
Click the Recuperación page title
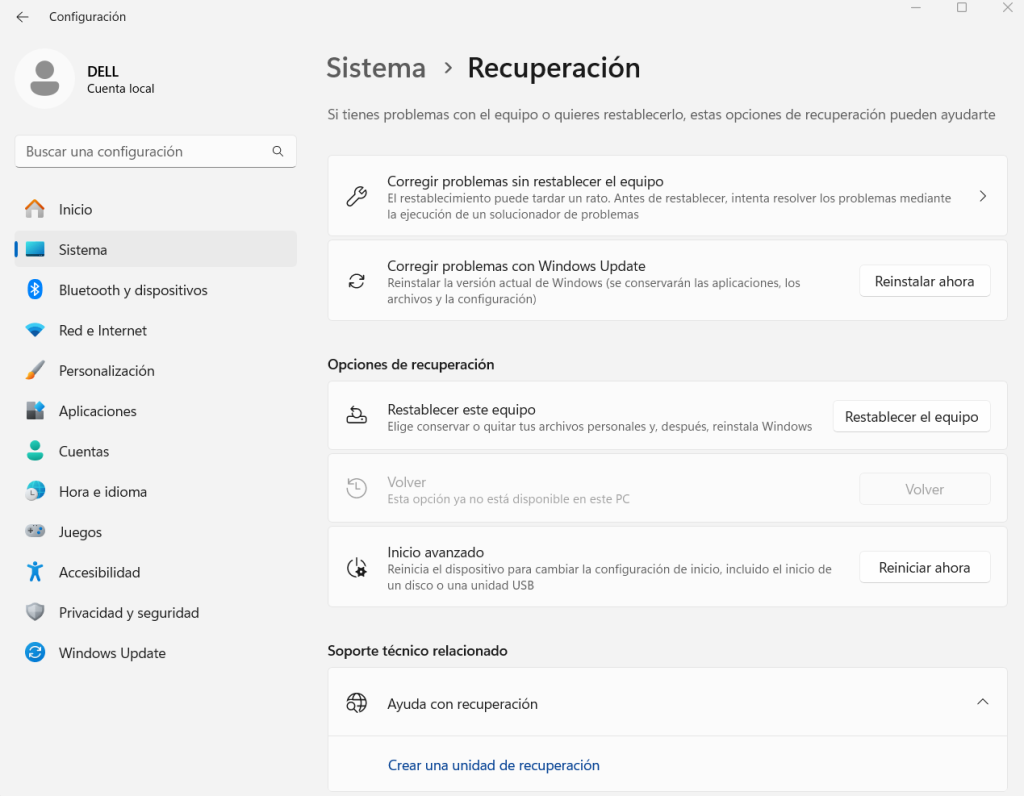tap(554, 68)
